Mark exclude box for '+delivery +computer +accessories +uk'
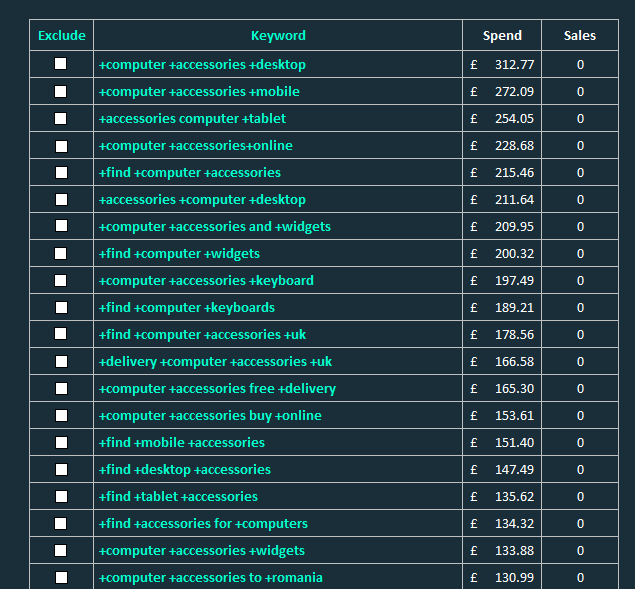Viewport: 635px width, 589px height. (x=61, y=361)
